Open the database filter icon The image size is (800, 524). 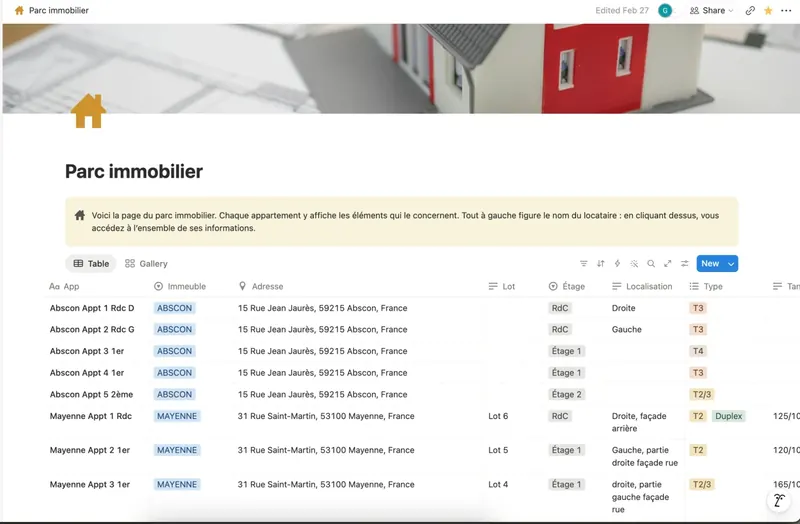pos(584,263)
